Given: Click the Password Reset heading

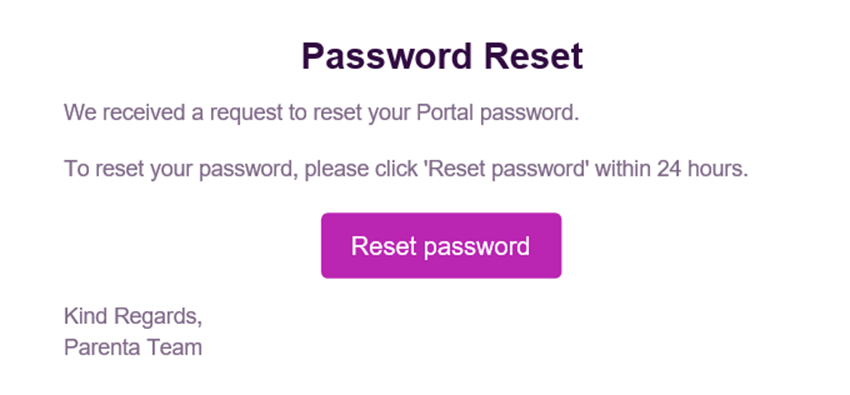Looking at the screenshot, I should pos(442,56).
